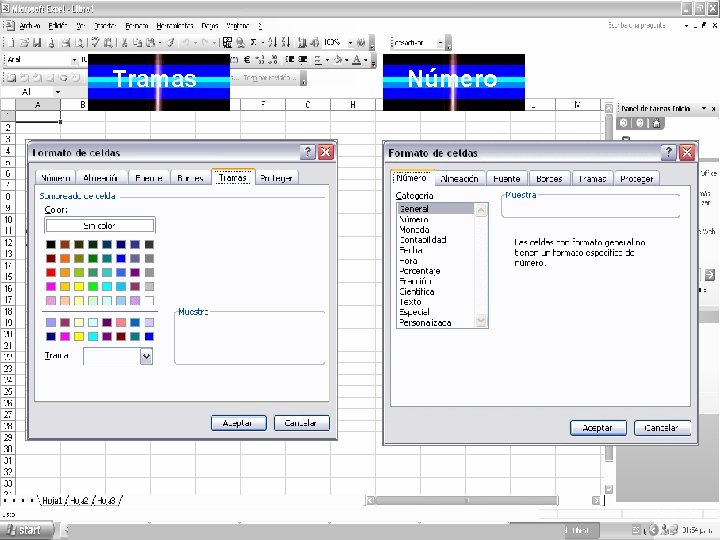The height and width of the screenshot is (540, 720).
Task: Switch to Fuente tab in Categoría dialog
Action: tap(506, 179)
